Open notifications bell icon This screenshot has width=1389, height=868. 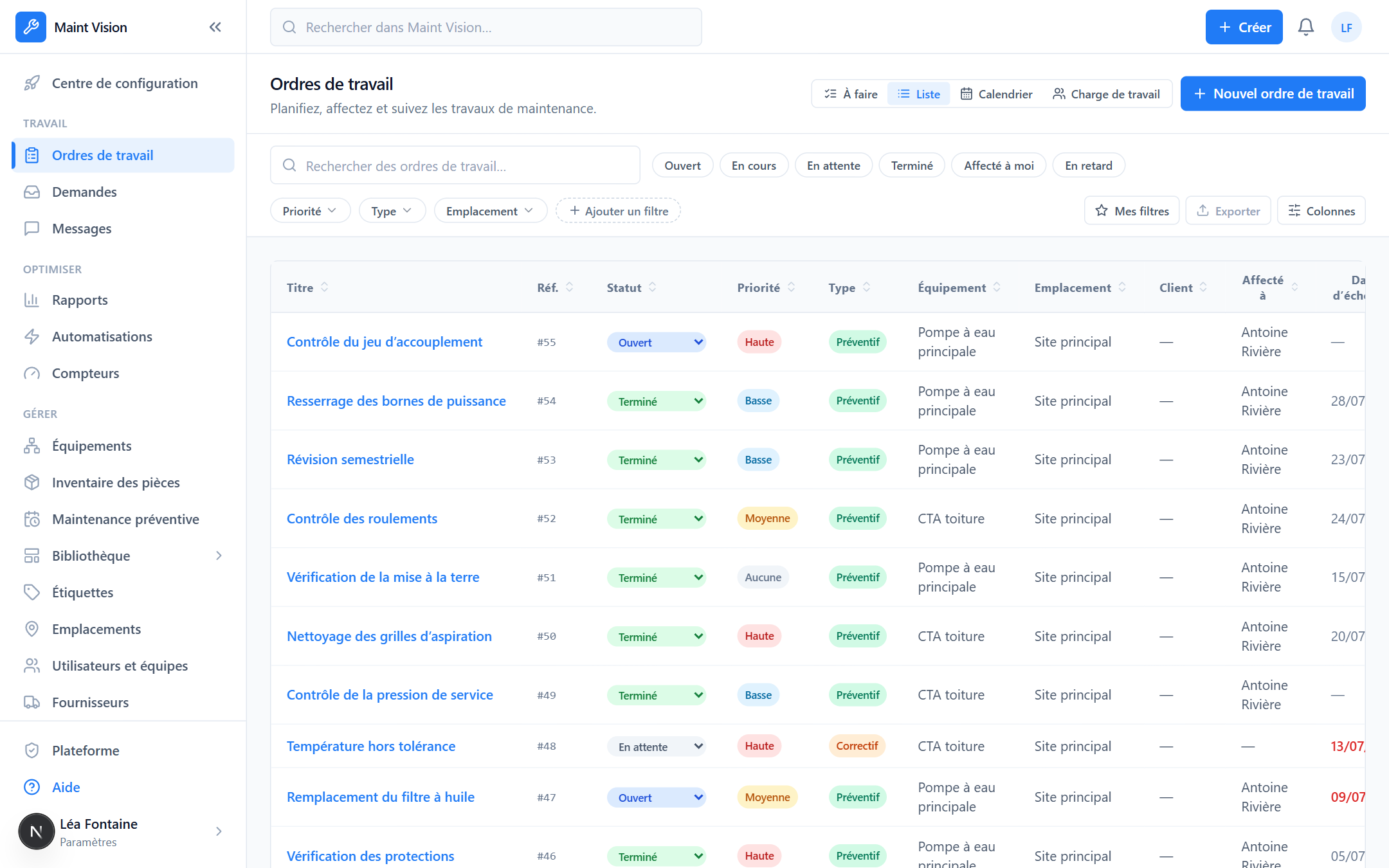[x=1305, y=27]
